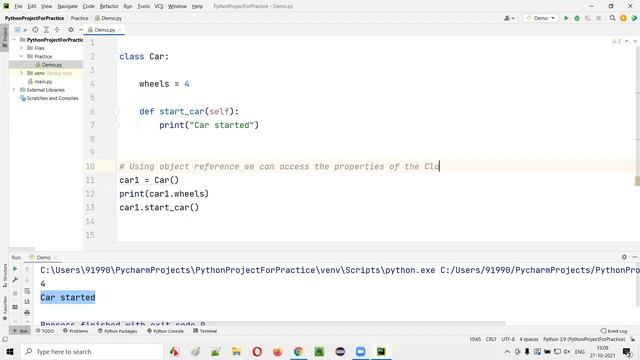Image resolution: width=640 pixels, height=360 pixels.
Task: Close the Demo tab in Run panel
Action: (55, 258)
